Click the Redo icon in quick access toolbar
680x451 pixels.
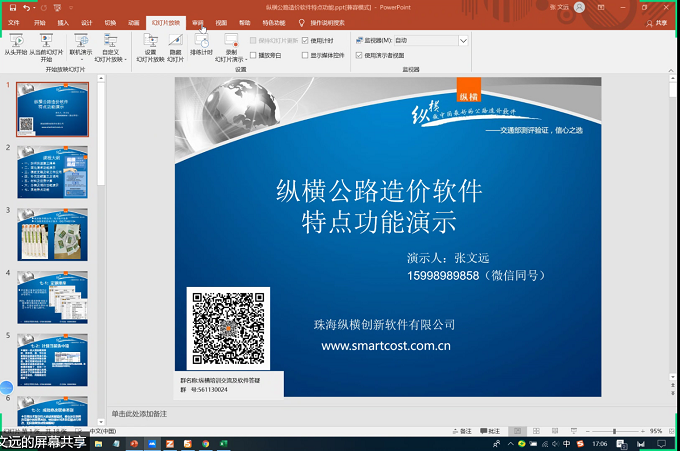coord(43,7)
